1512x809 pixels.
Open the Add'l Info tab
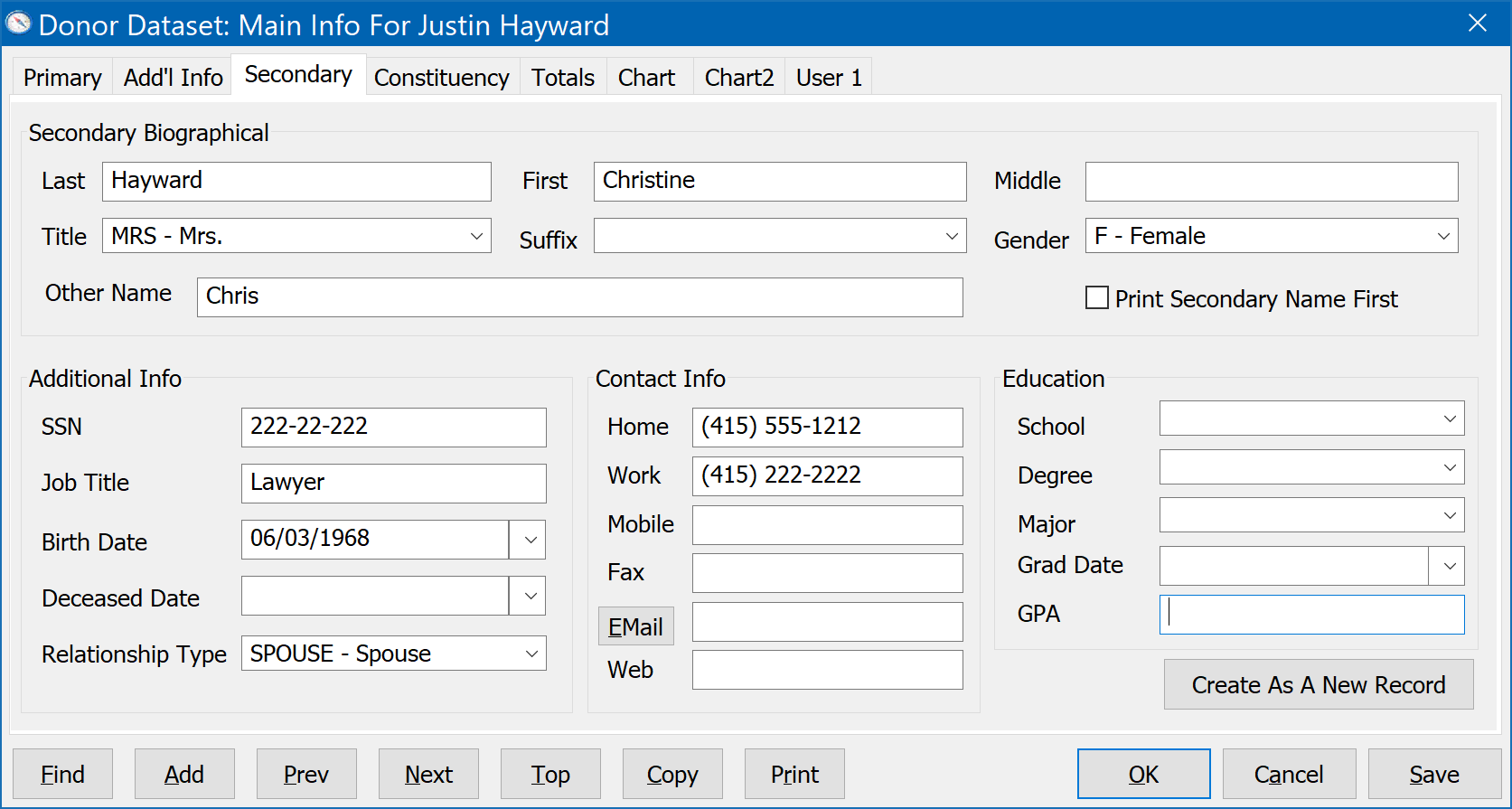pos(173,78)
